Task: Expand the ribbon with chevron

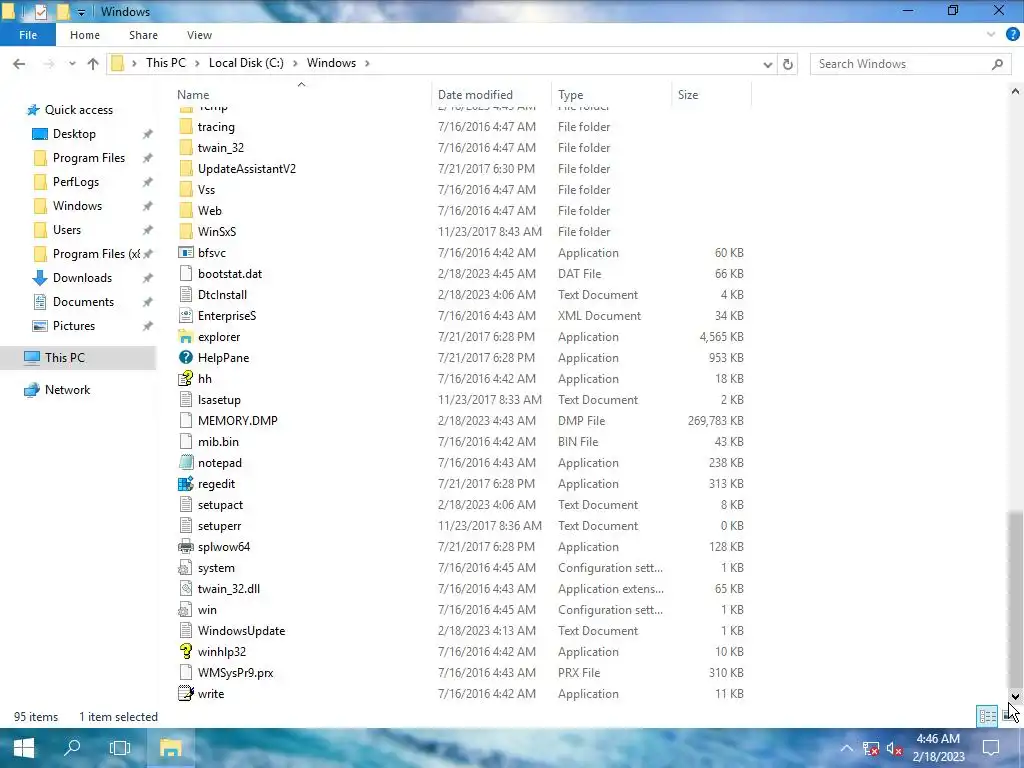Action: pos(991,35)
